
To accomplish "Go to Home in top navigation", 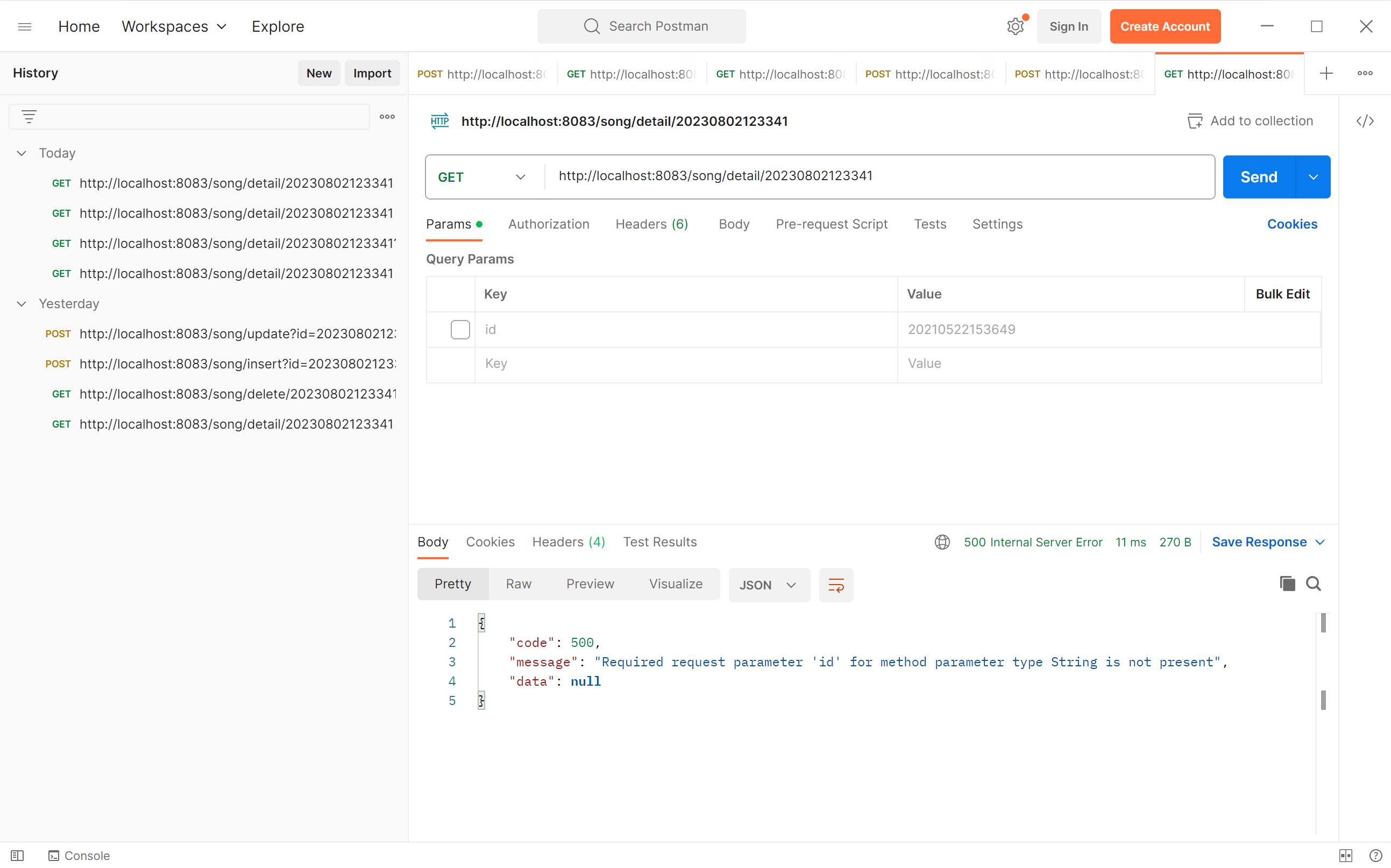I will [x=79, y=26].
